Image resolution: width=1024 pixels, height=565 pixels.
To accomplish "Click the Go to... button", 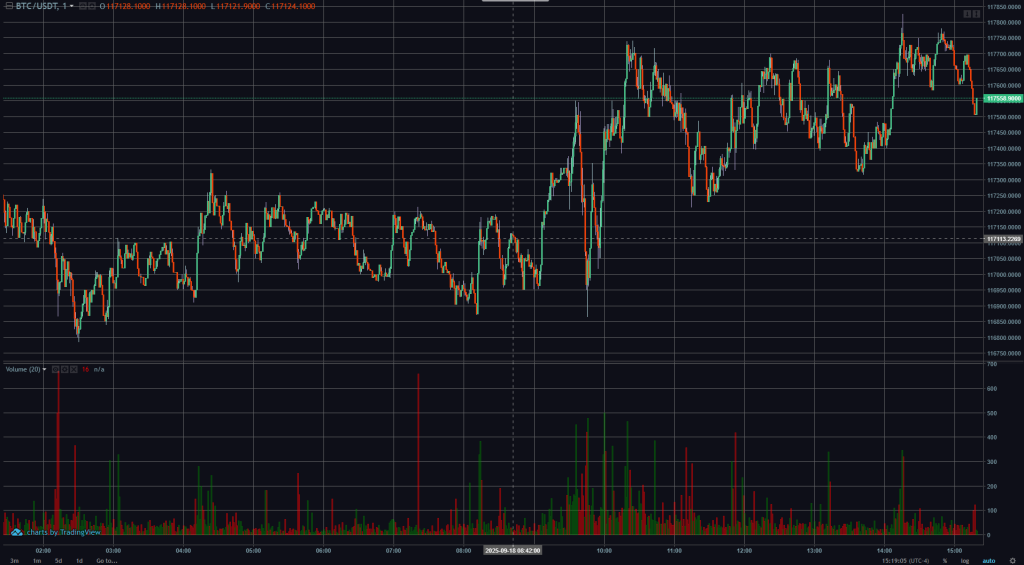I will click(x=106, y=561).
